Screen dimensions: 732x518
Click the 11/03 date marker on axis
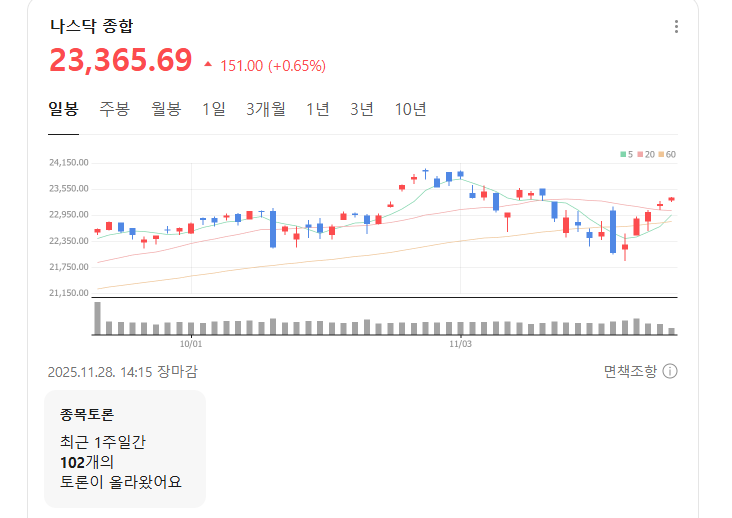pyautogui.click(x=460, y=343)
